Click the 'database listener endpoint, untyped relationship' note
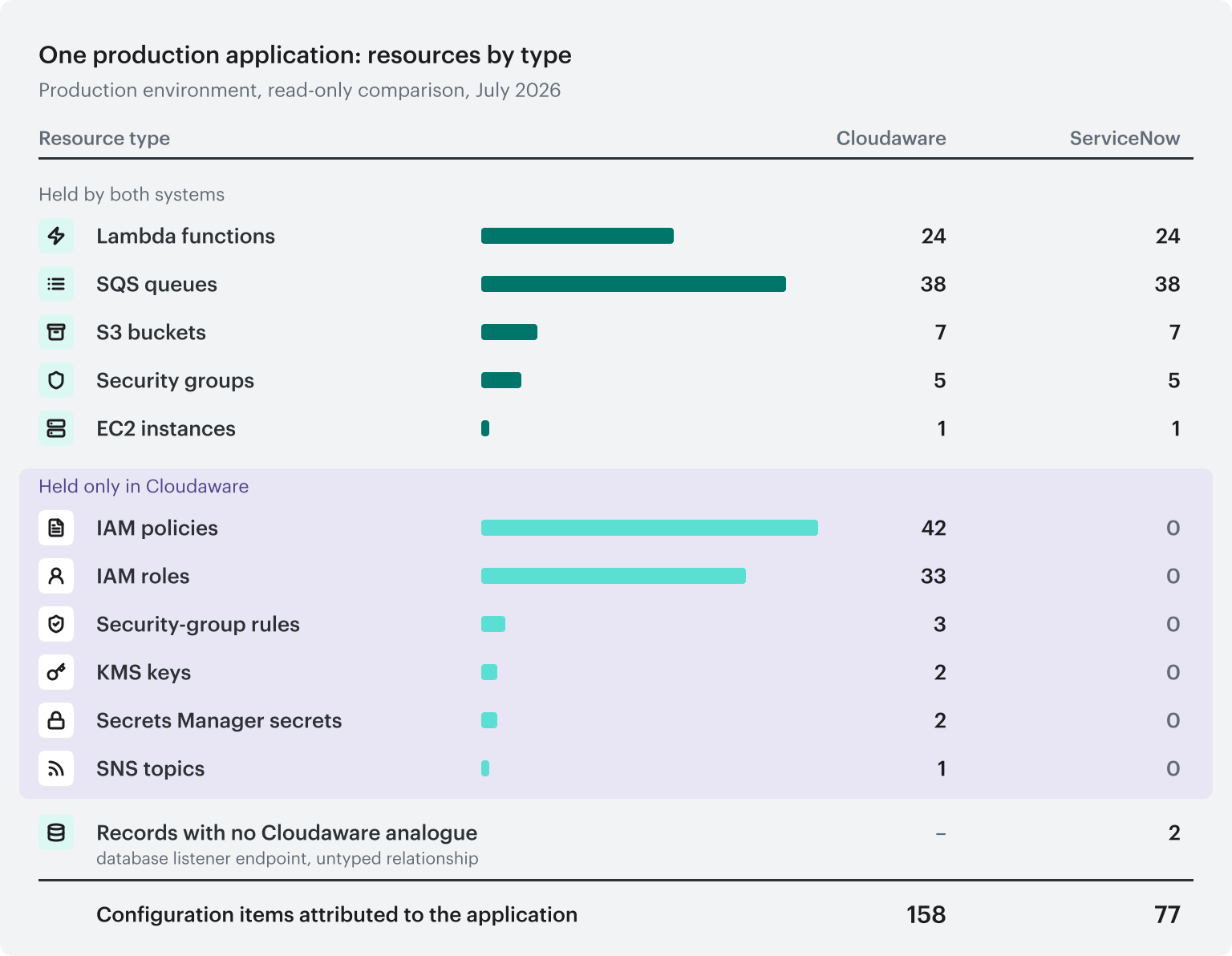 287,858
